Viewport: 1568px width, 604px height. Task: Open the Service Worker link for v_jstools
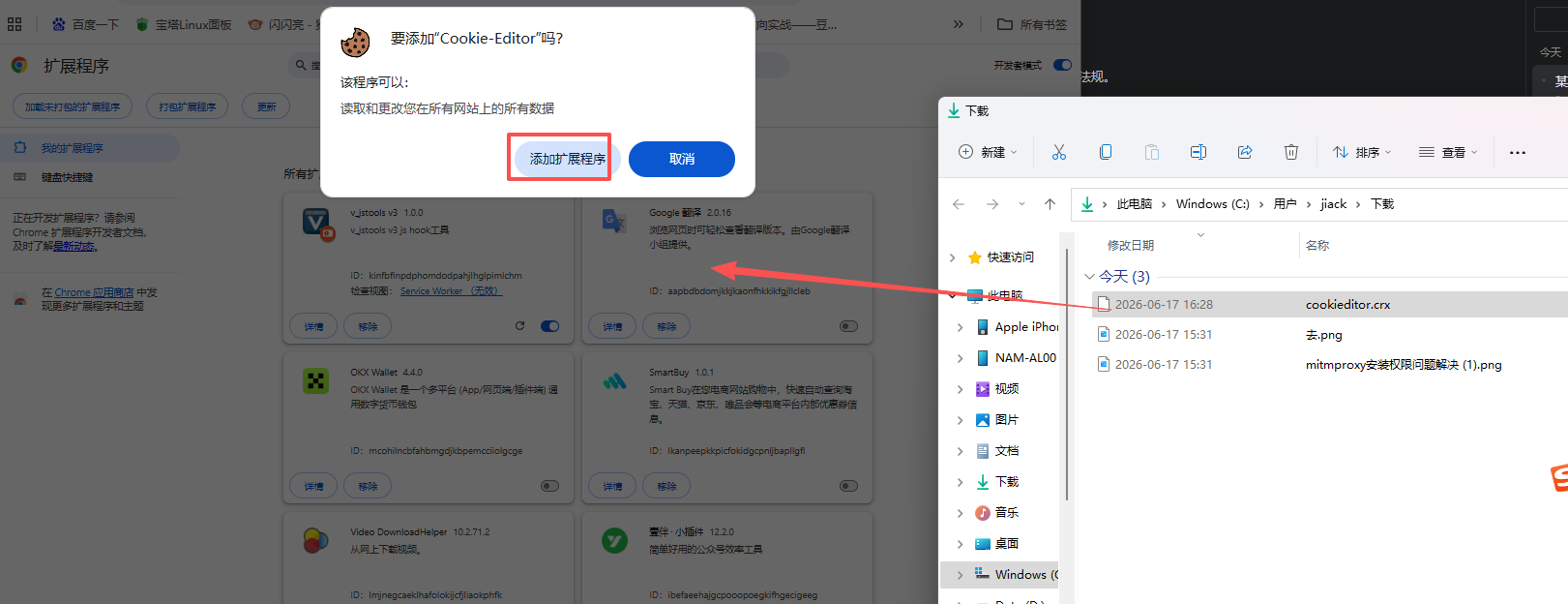(451, 290)
